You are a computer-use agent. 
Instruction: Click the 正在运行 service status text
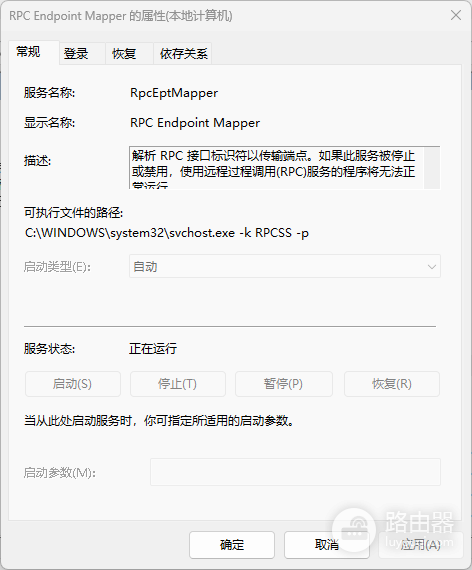coord(153,349)
